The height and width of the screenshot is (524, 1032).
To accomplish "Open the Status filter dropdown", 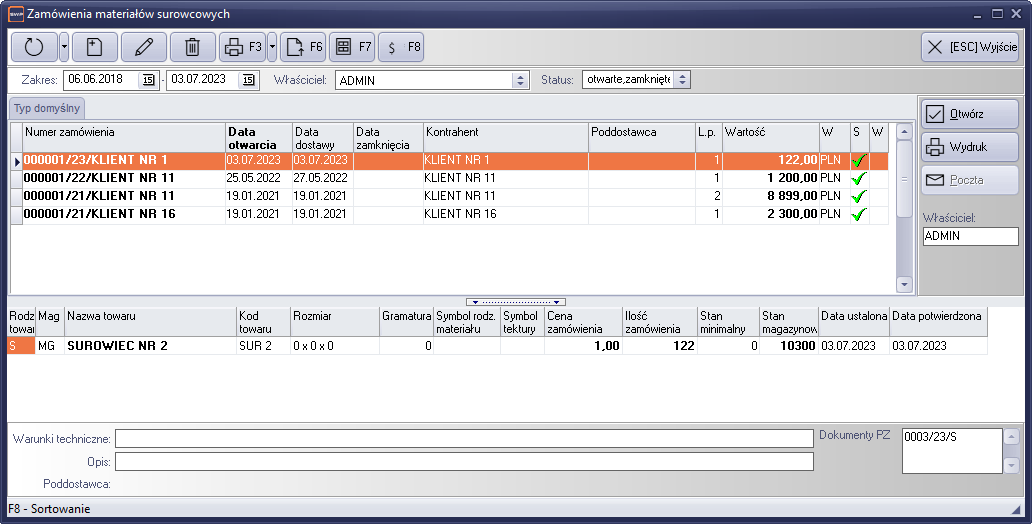I will [x=681, y=80].
